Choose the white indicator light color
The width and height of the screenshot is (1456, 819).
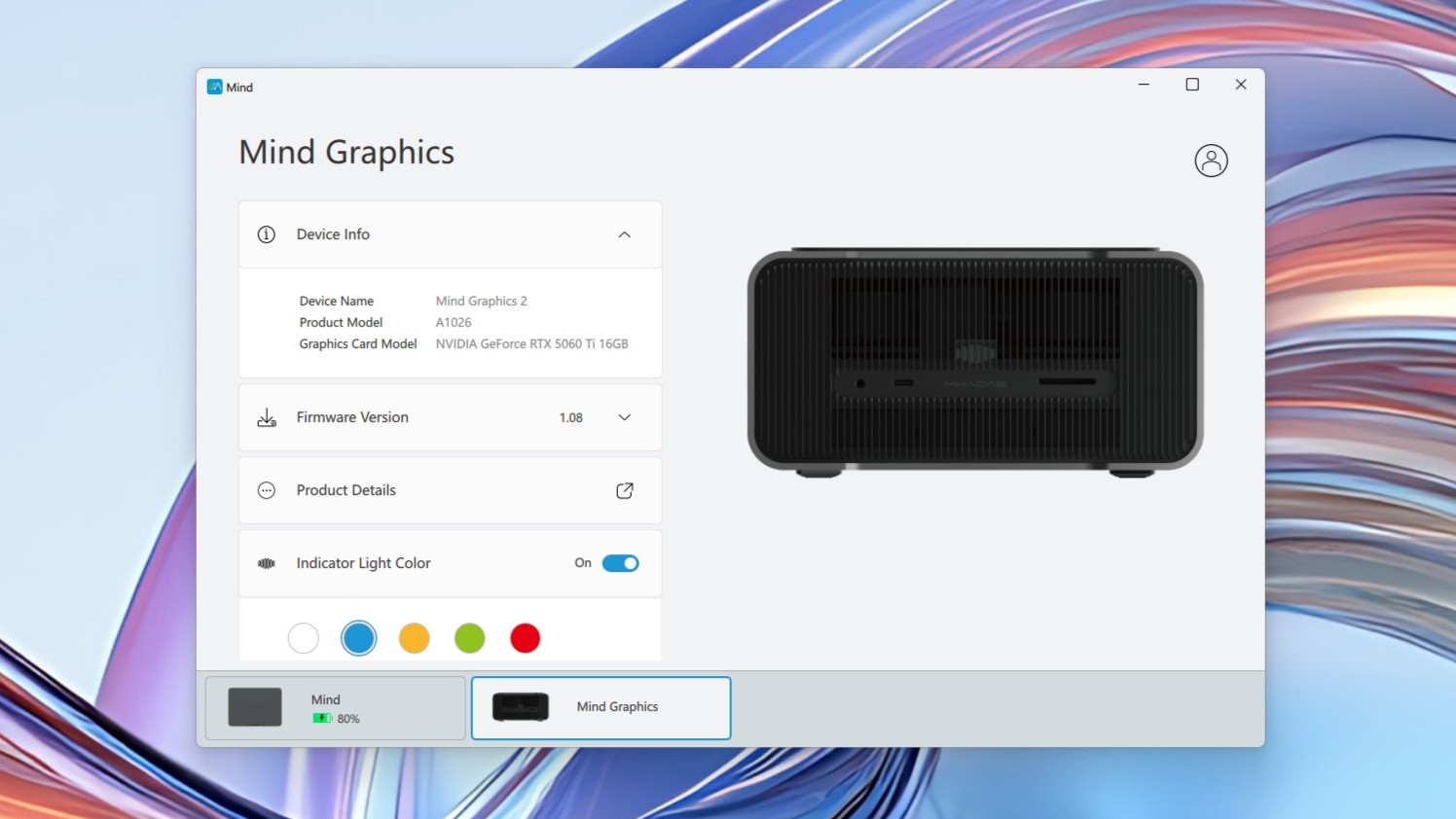click(304, 638)
